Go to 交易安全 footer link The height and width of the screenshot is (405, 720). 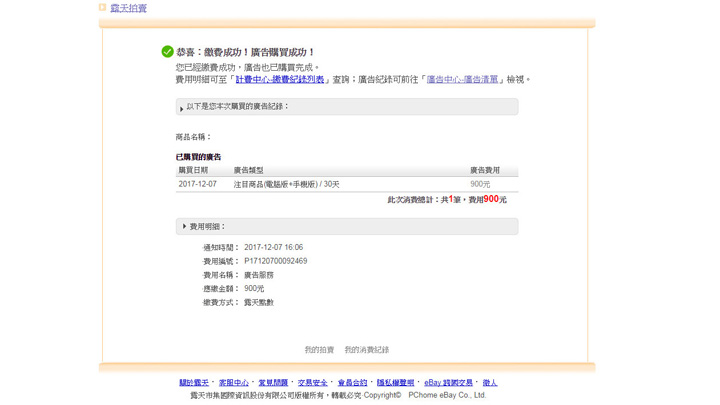click(312, 383)
